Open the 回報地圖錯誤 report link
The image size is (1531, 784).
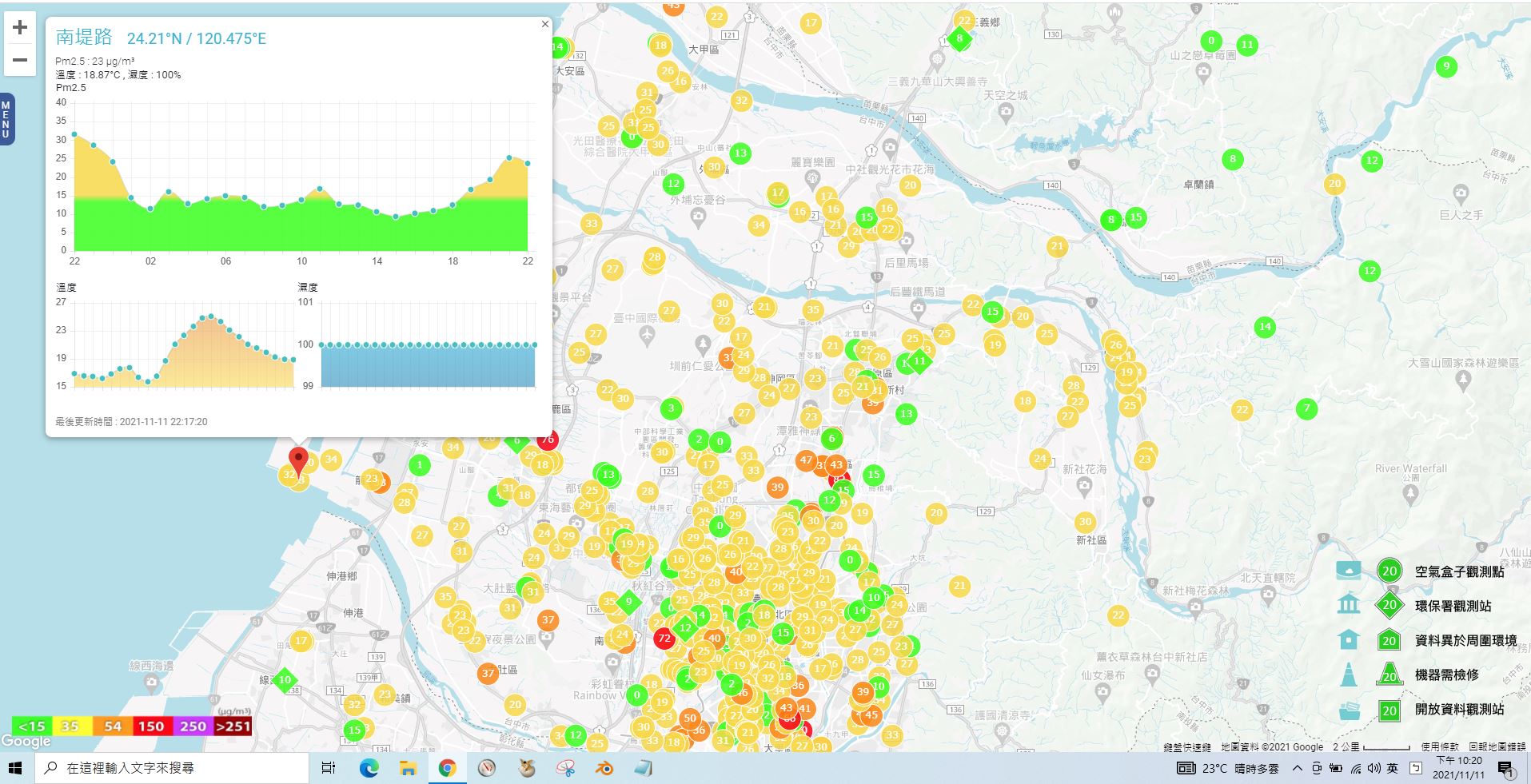(x=1497, y=747)
